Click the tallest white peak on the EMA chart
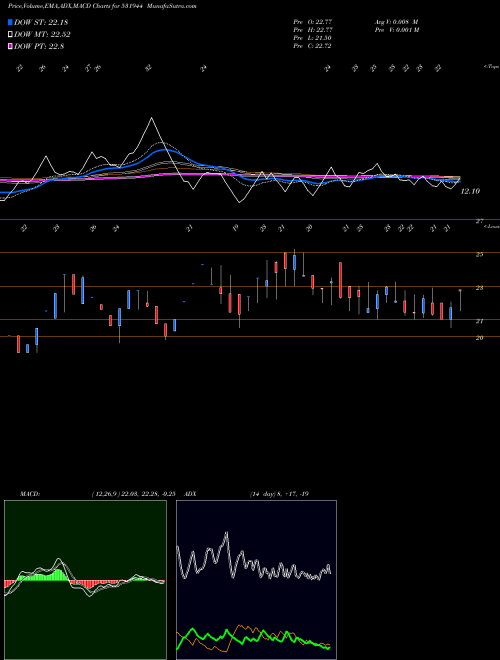 coord(152,118)
